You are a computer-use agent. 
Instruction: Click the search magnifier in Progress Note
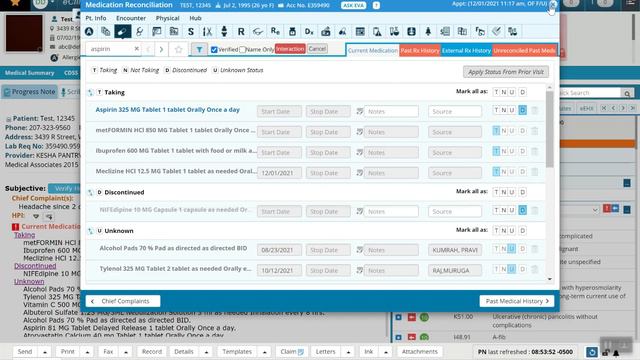[x=627, y=93]
